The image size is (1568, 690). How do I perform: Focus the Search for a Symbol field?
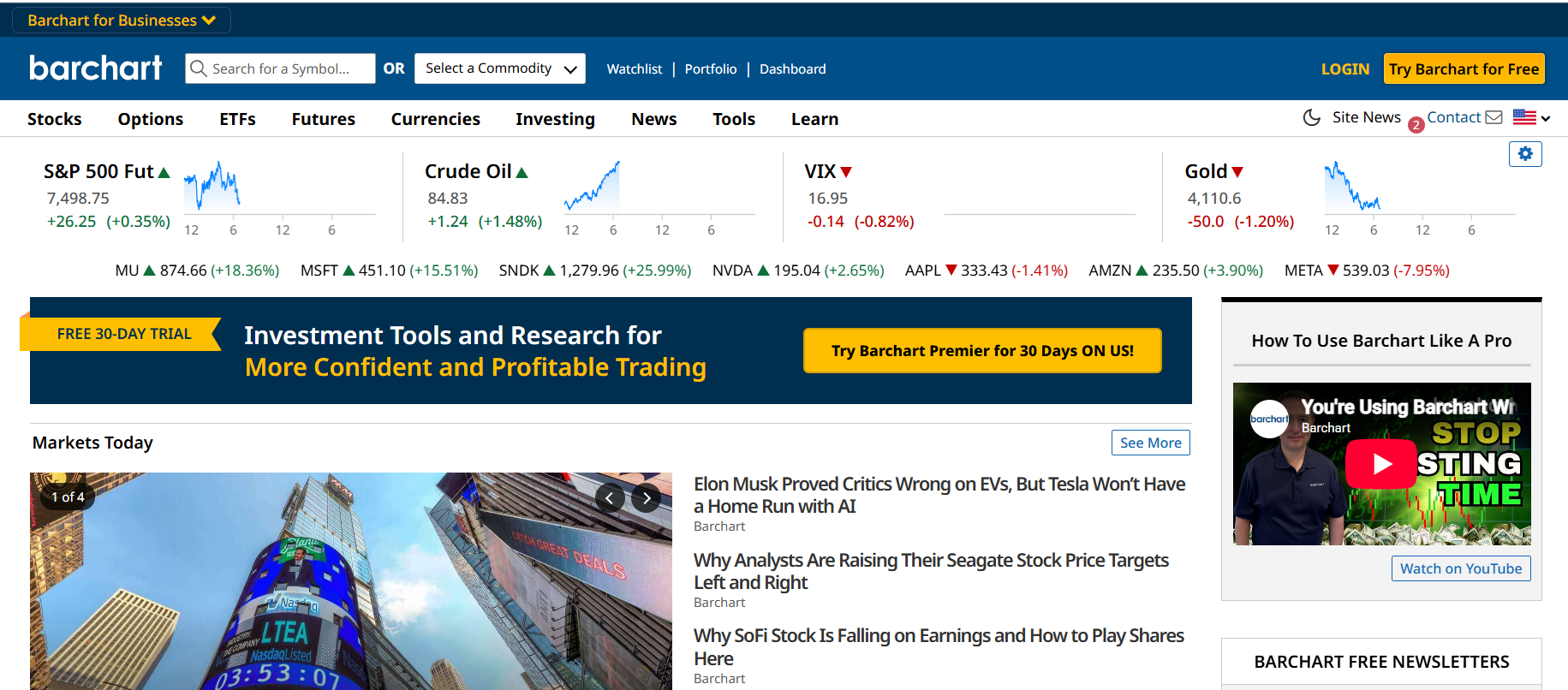(x=280, y=68)
